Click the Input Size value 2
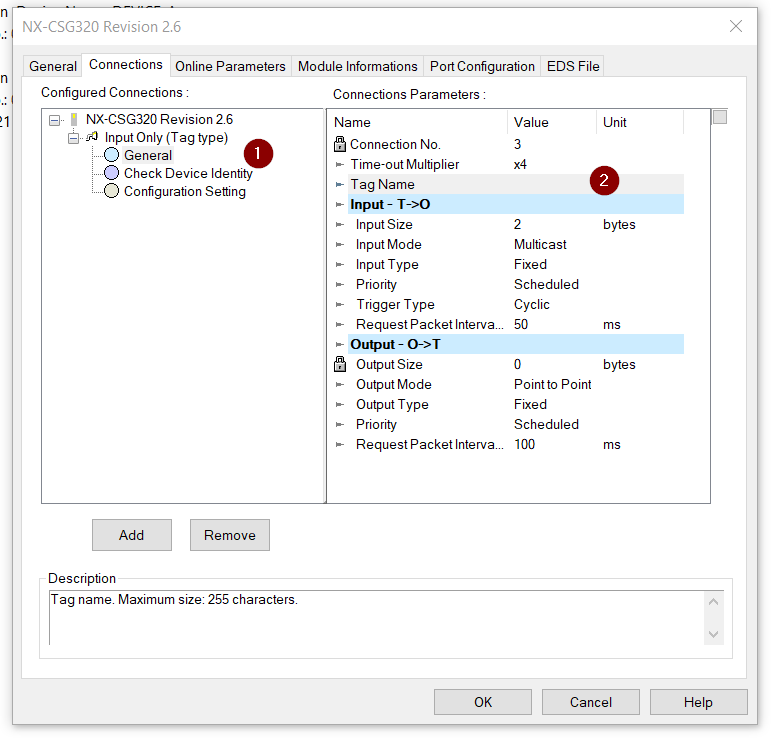This screenshot has width=776, height=738. pyautogui.click(x=517, y=225)
